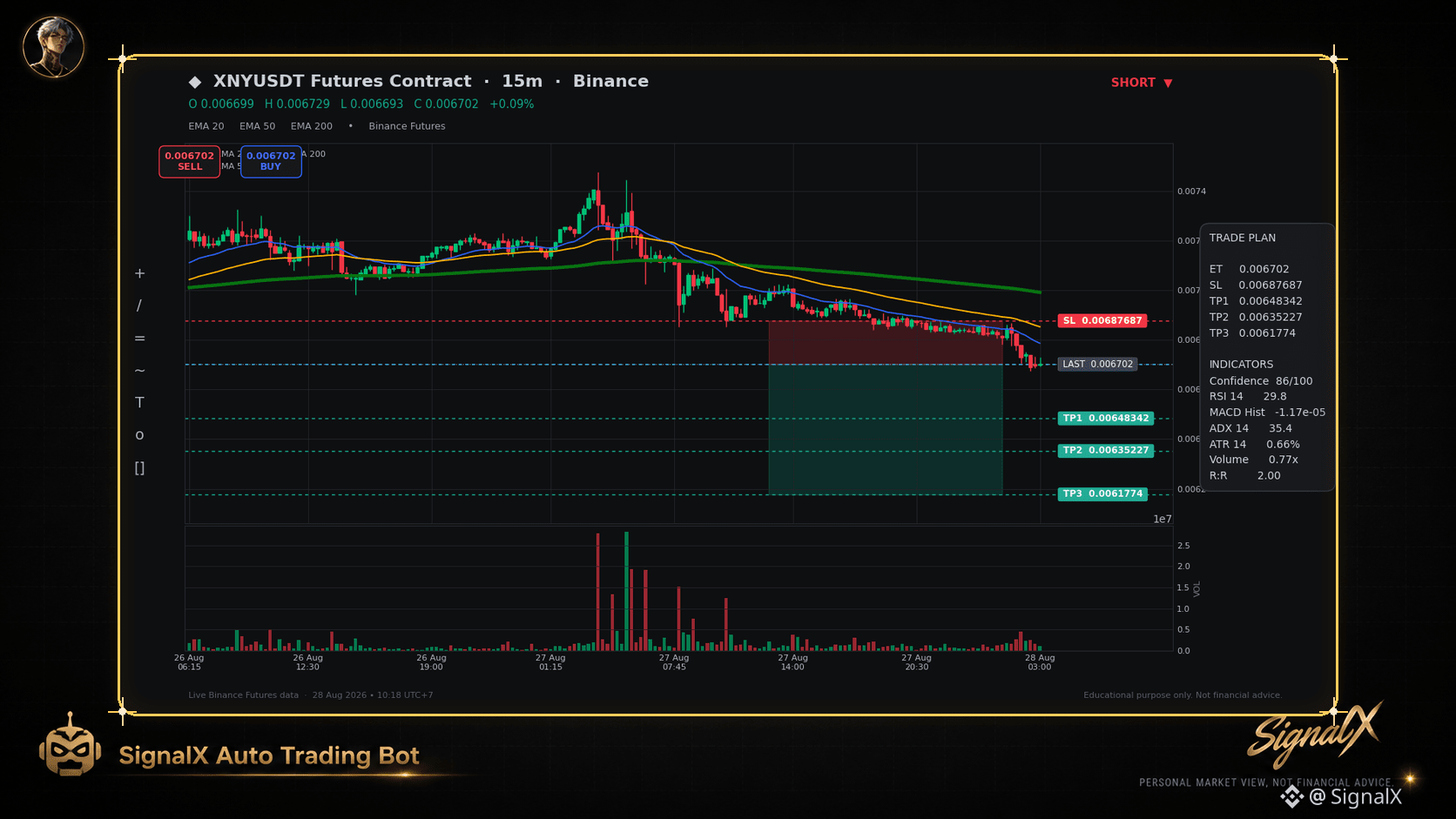
Task: Click the SignalX robot mascot icon
Action: point(70,745)
